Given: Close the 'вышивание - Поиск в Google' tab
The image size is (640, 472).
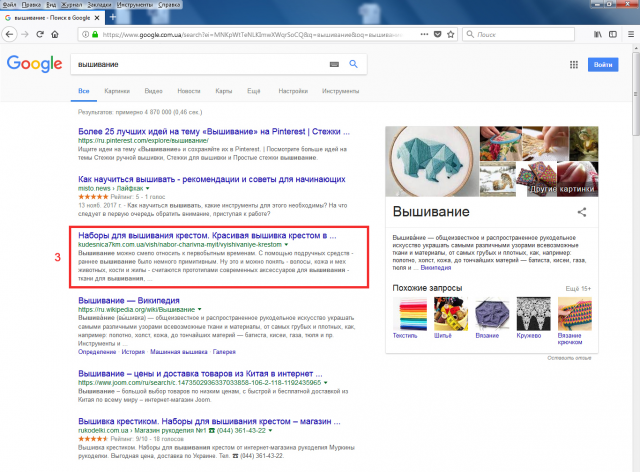Looking at the screenshot, I should tap(97, 18).
